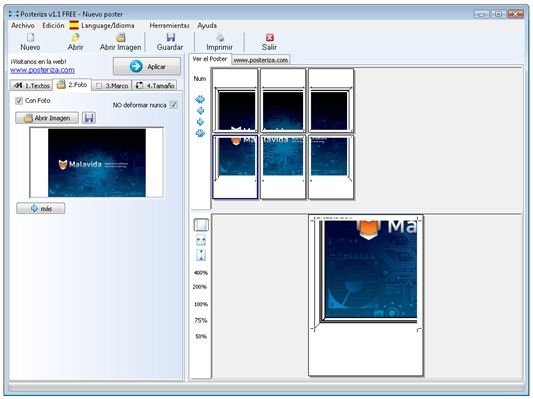Open the www.posteriza.com preview tab
Image resolution: width=533 pixels, height=399 pixels.
point(261,60)
